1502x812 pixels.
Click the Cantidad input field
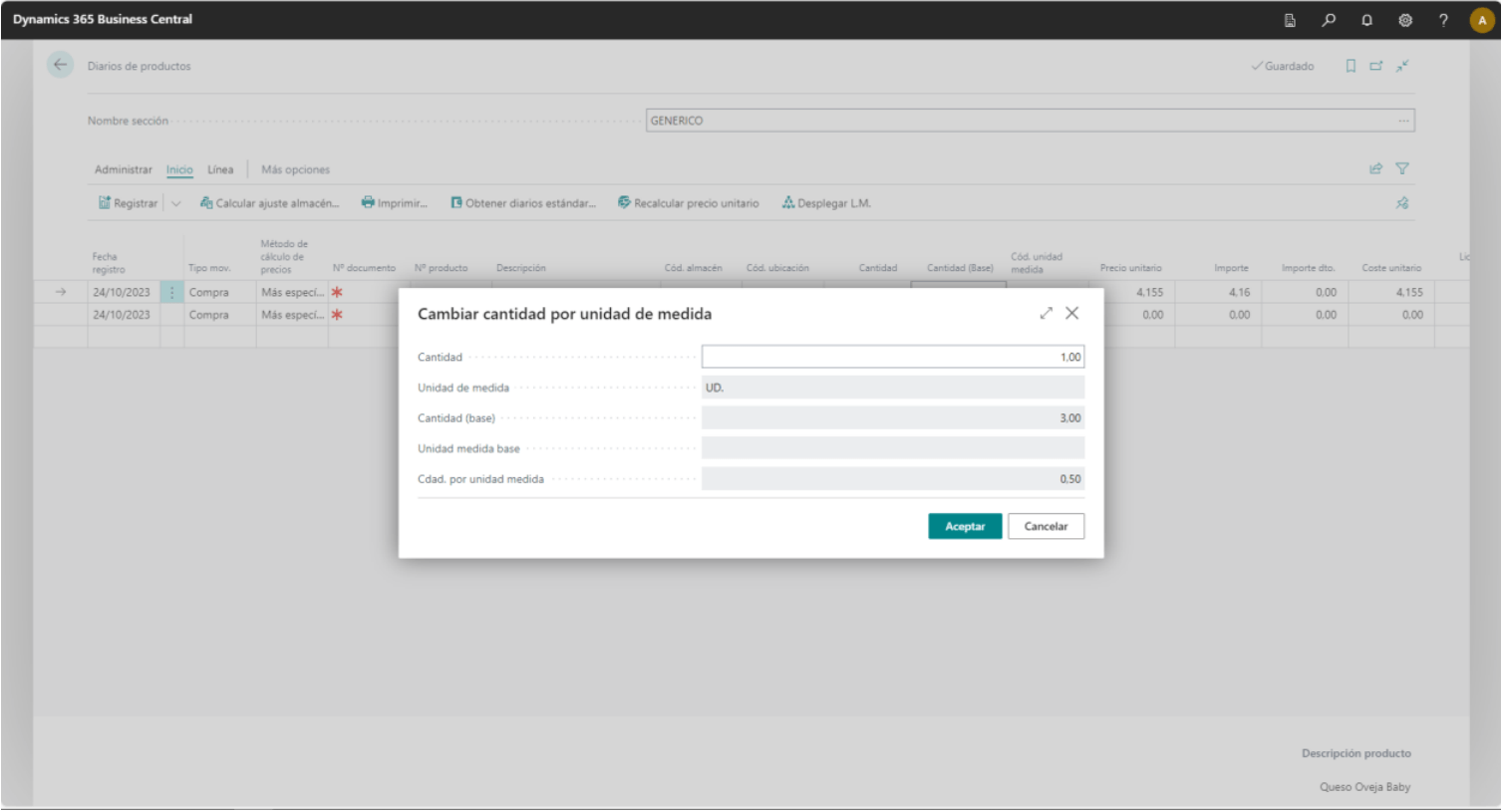892,358
